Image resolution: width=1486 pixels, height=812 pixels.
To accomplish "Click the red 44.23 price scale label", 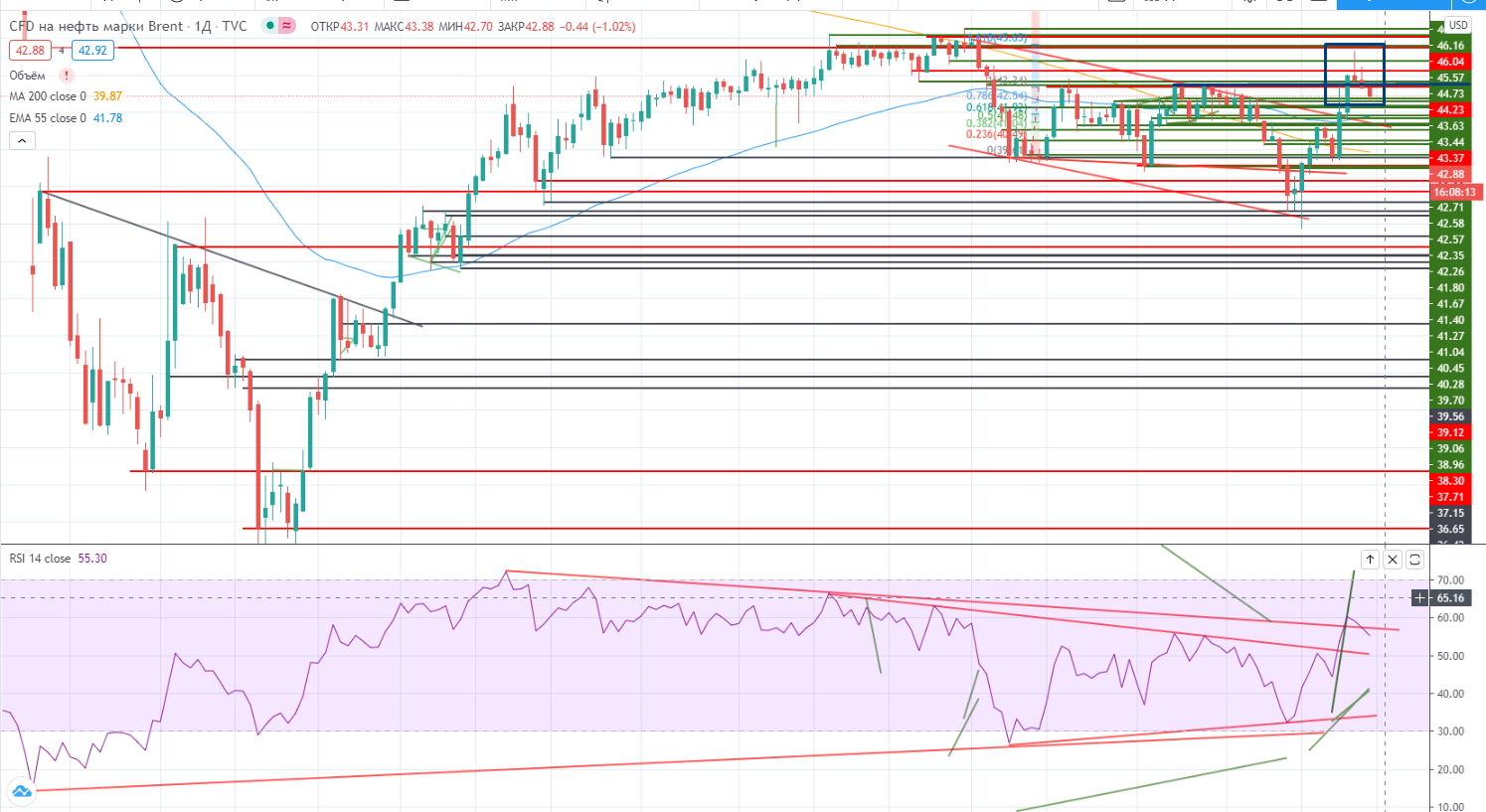I will coord(1450,110).
